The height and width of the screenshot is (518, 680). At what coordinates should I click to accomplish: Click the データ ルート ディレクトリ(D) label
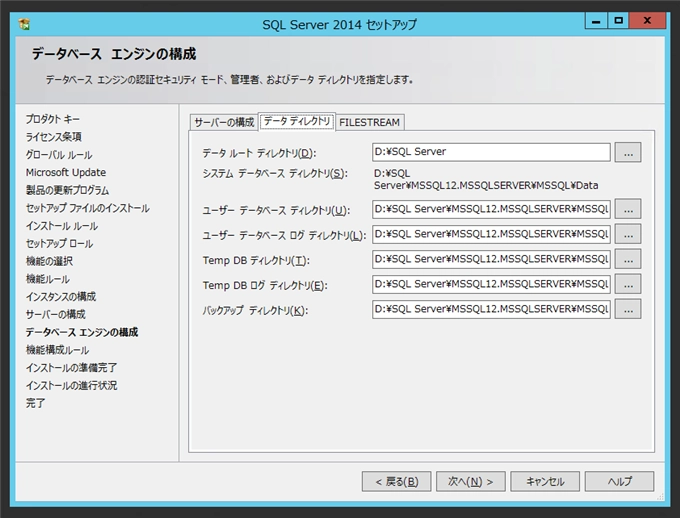(x=259, y=153)
